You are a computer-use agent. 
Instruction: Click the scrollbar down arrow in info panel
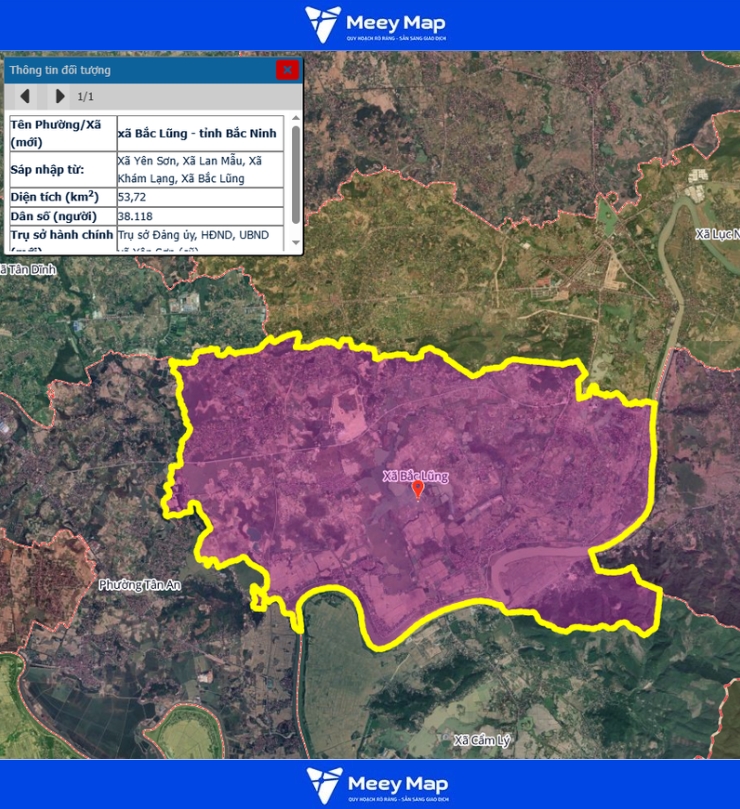tap(295, 246)
